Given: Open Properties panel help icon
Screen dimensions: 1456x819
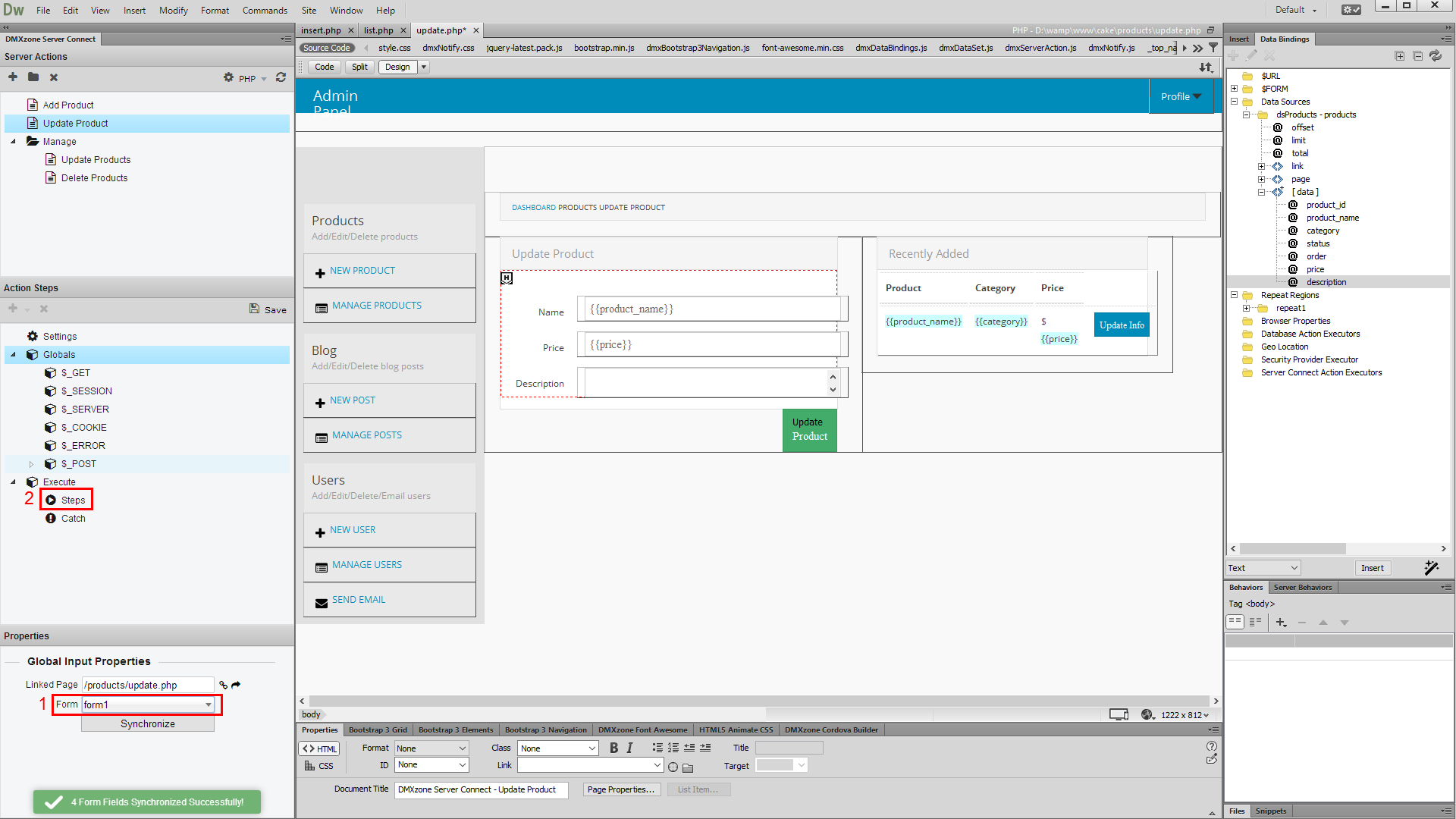Looking at the screenshot, I should pyautogui.click(x=1212, y=746).
